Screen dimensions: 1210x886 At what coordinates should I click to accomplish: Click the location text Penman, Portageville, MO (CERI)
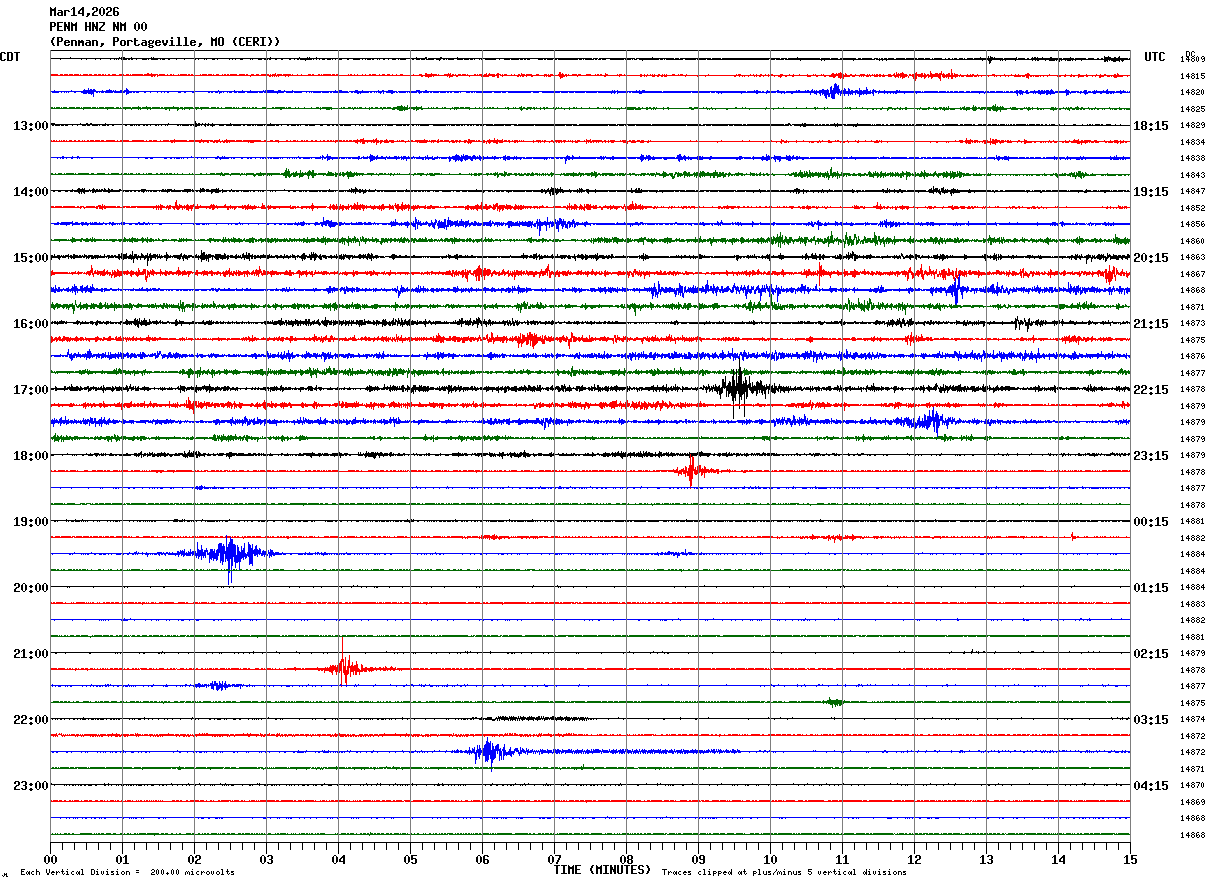click(165, 42)
